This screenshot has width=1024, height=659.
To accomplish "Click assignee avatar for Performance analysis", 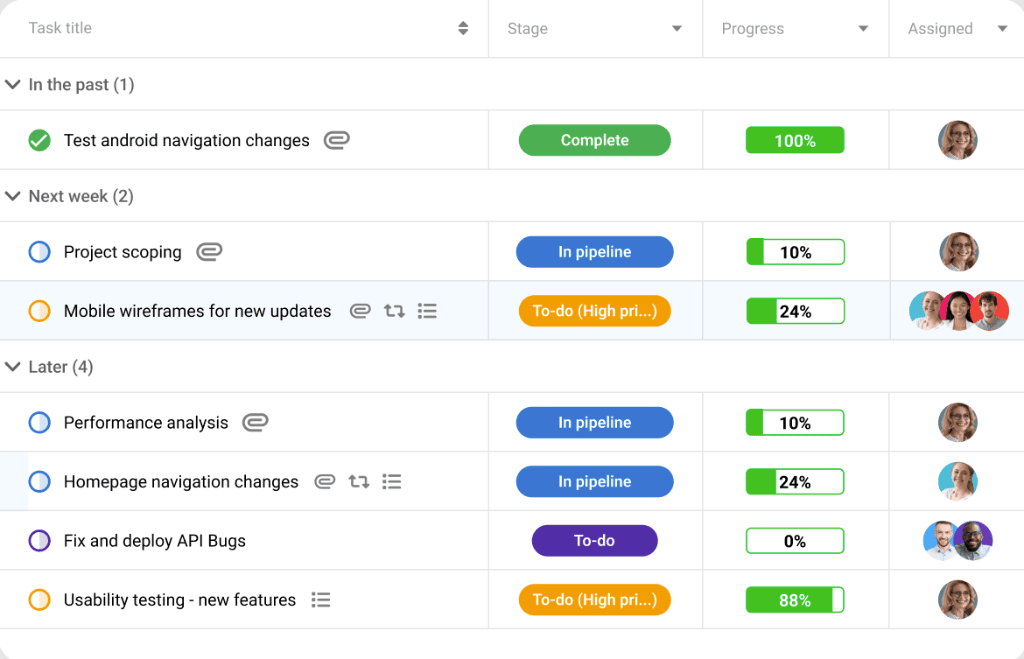I will tap(958, 423).
